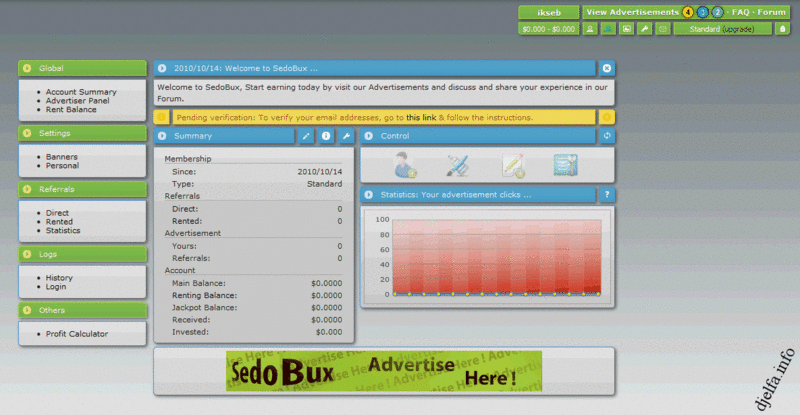Image resolution: width=800 pixels, height=415 pixels.
Task: Open the envelope messages icon in top bar
Action: coord(663,29)
